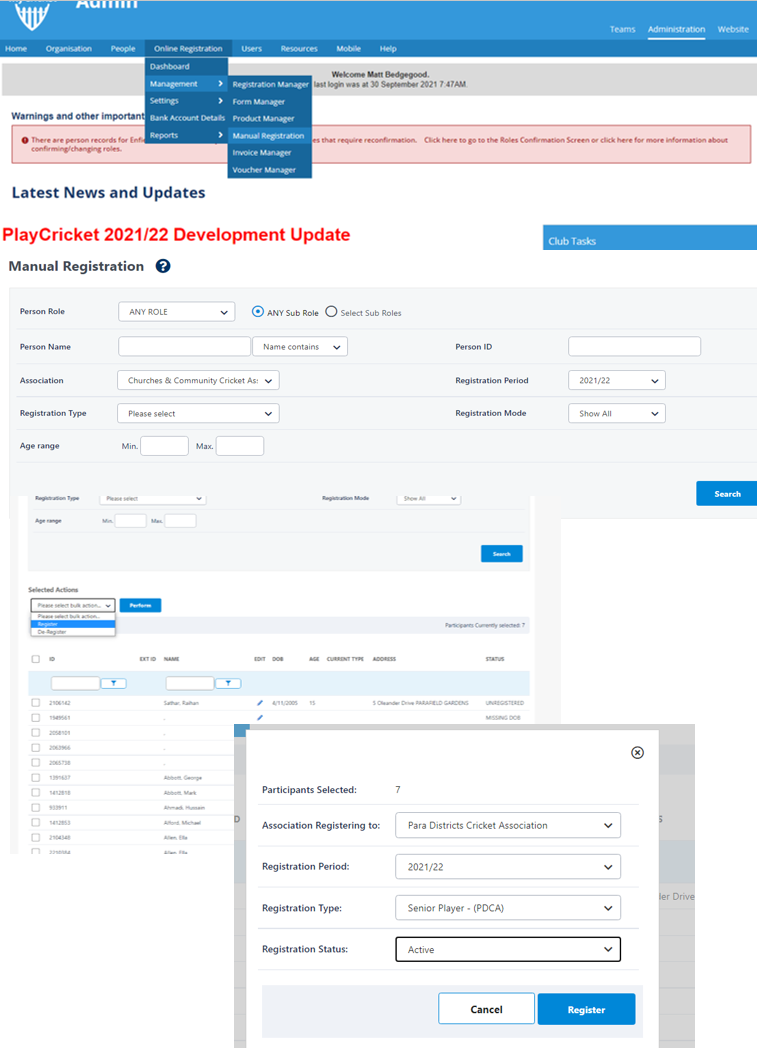The height and width of the screenshot is (1048, 757).
Task: Click the ID column filter input box
Action: 75,683
